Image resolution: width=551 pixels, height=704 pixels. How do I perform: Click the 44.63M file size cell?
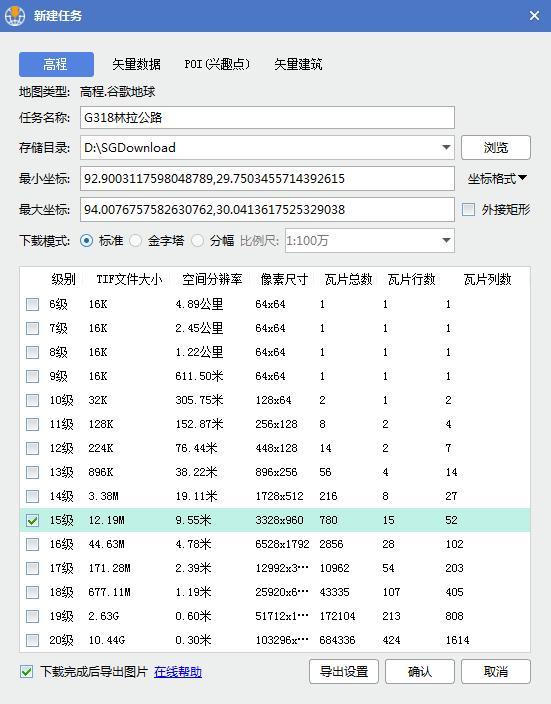(106, 544)
